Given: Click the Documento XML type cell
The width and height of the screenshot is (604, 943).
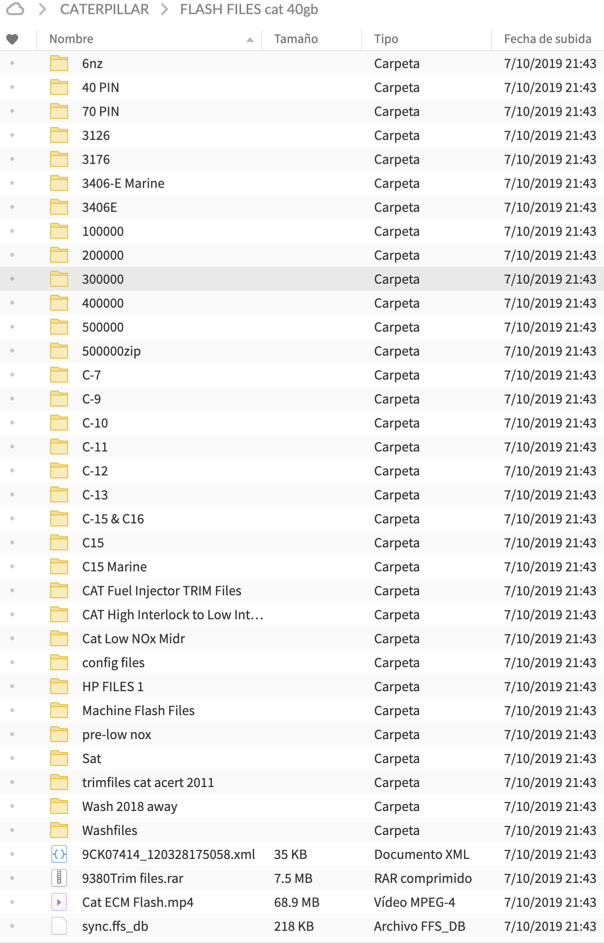Looking at the screenshot, I should [422, 855].
